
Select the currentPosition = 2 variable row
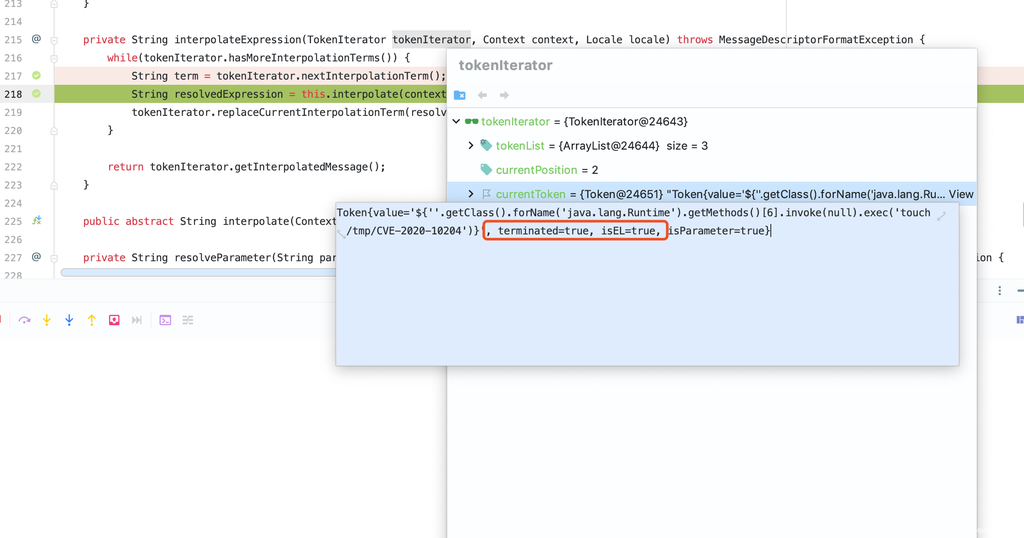pyautogui.click(x=546, y=170)
